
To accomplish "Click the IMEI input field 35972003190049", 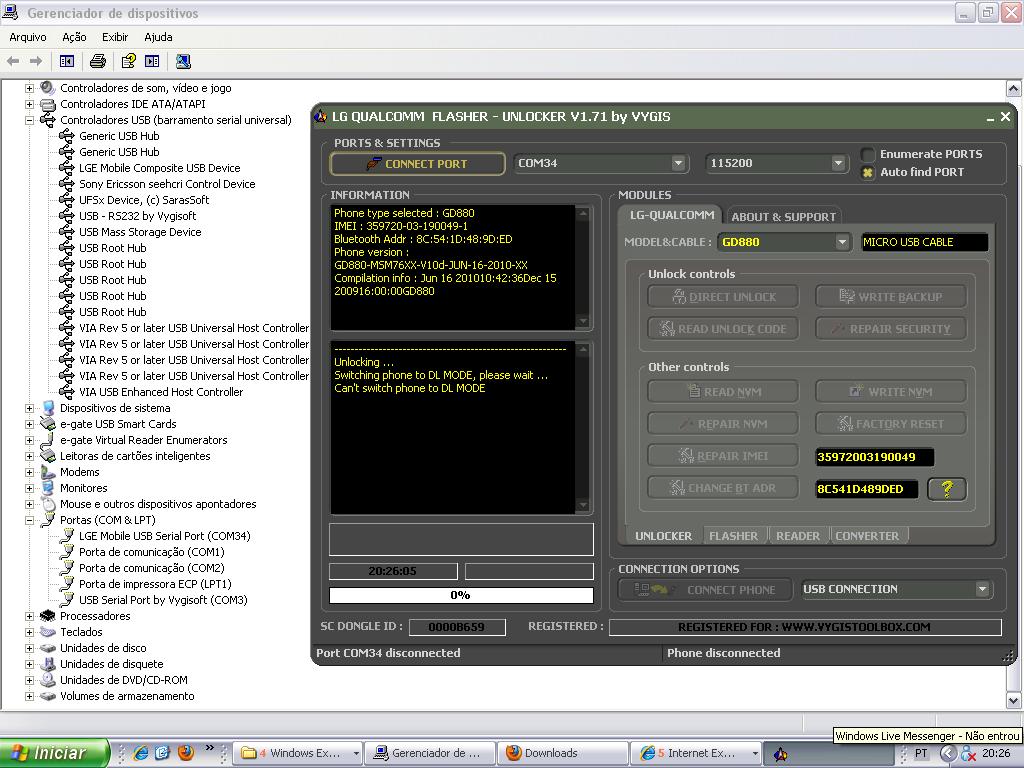I will (874, 457).
